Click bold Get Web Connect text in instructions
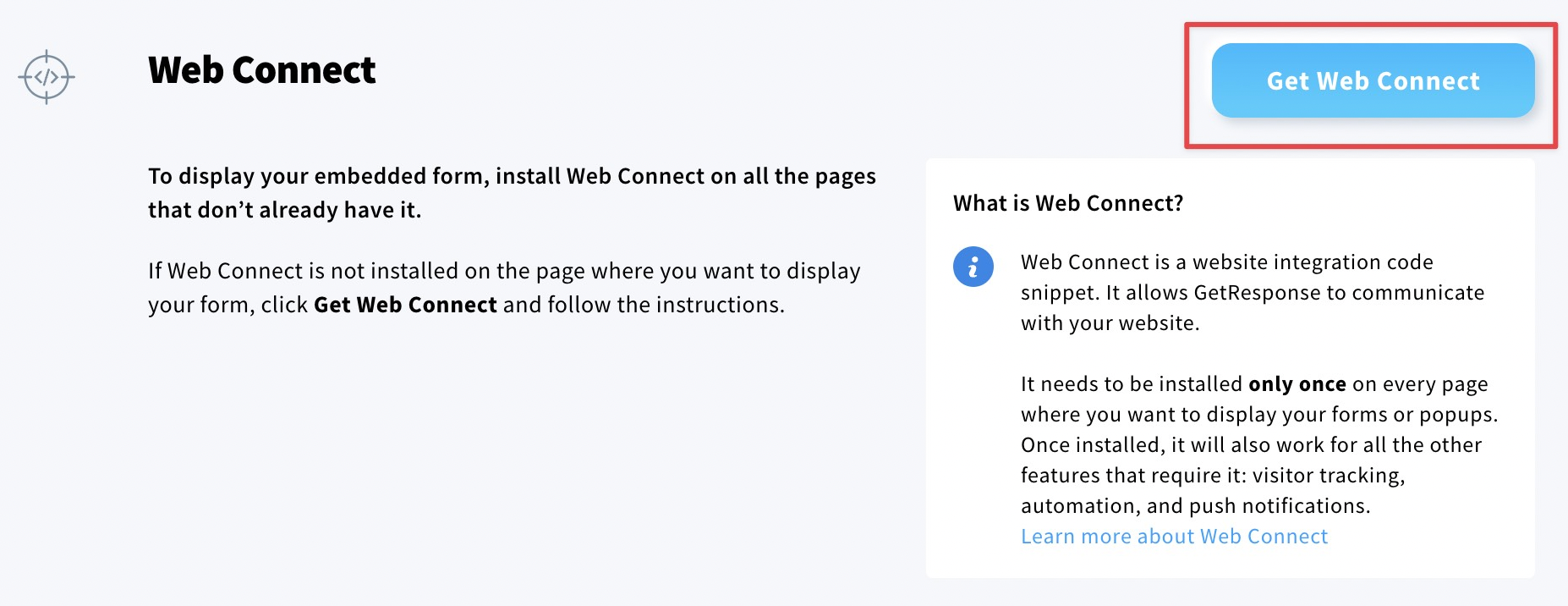 (x=405, y=305)
